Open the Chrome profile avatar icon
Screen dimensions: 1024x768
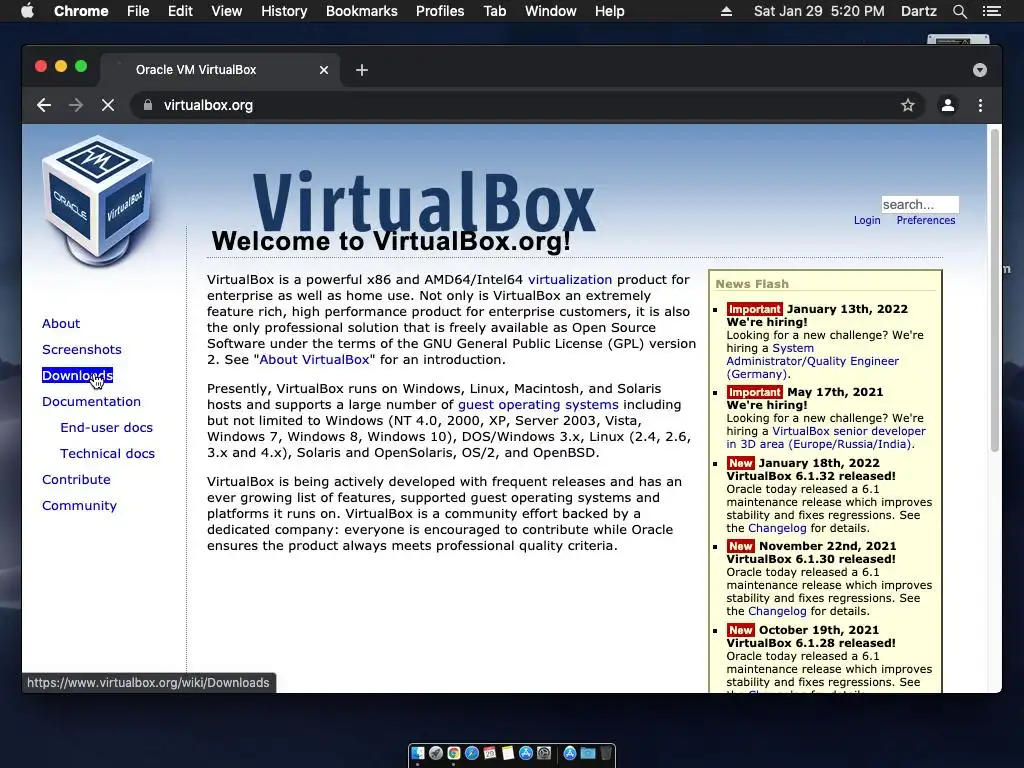[948, 105]
